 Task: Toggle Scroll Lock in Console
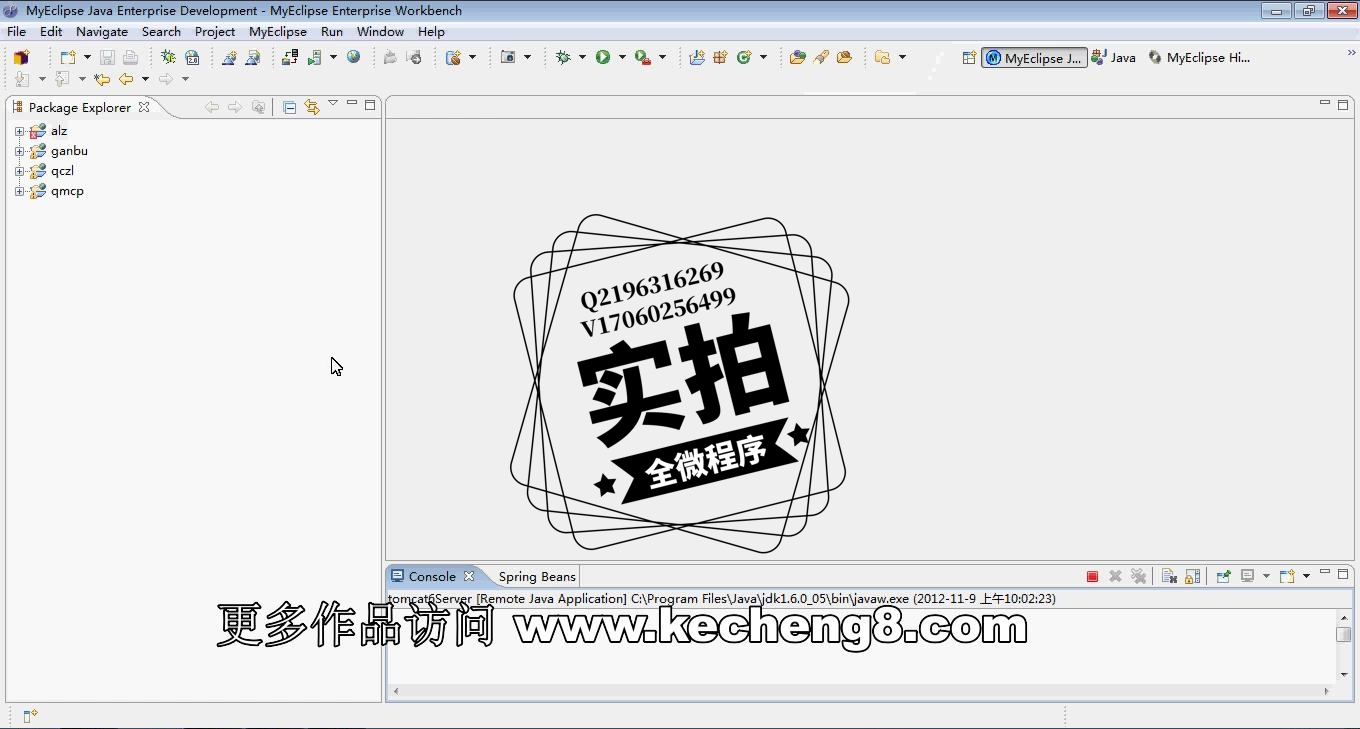(1192, 576)
